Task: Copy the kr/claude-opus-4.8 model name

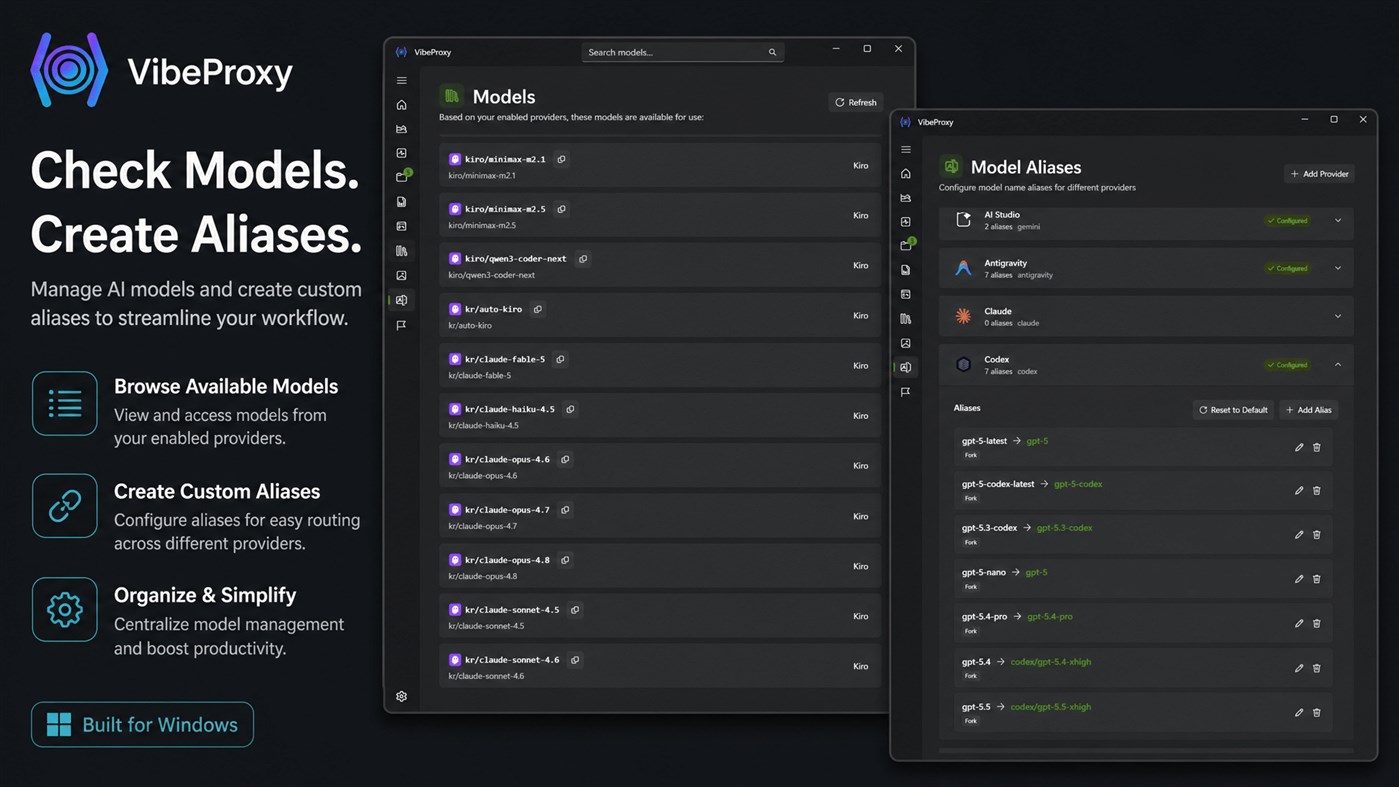Action: point(565,560)
